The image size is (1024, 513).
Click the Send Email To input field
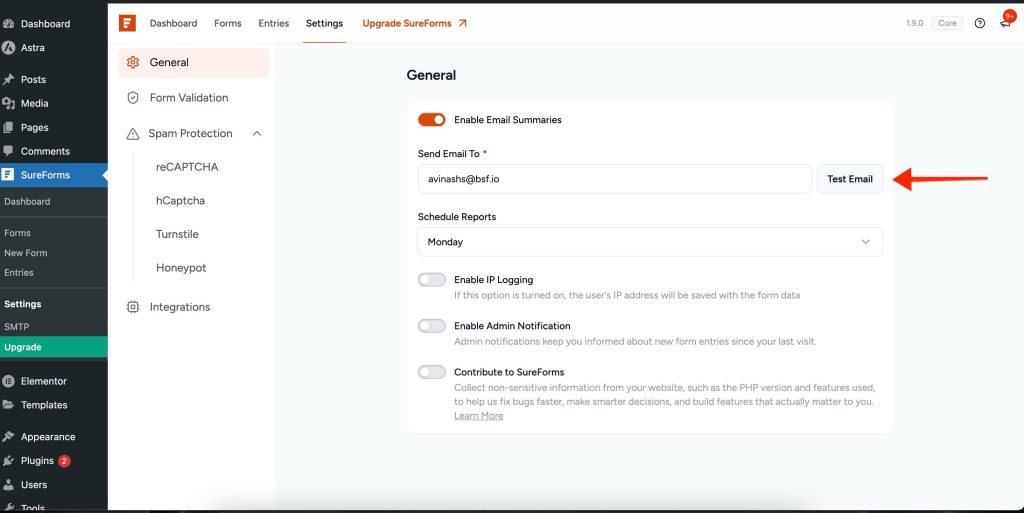[615, 179]
